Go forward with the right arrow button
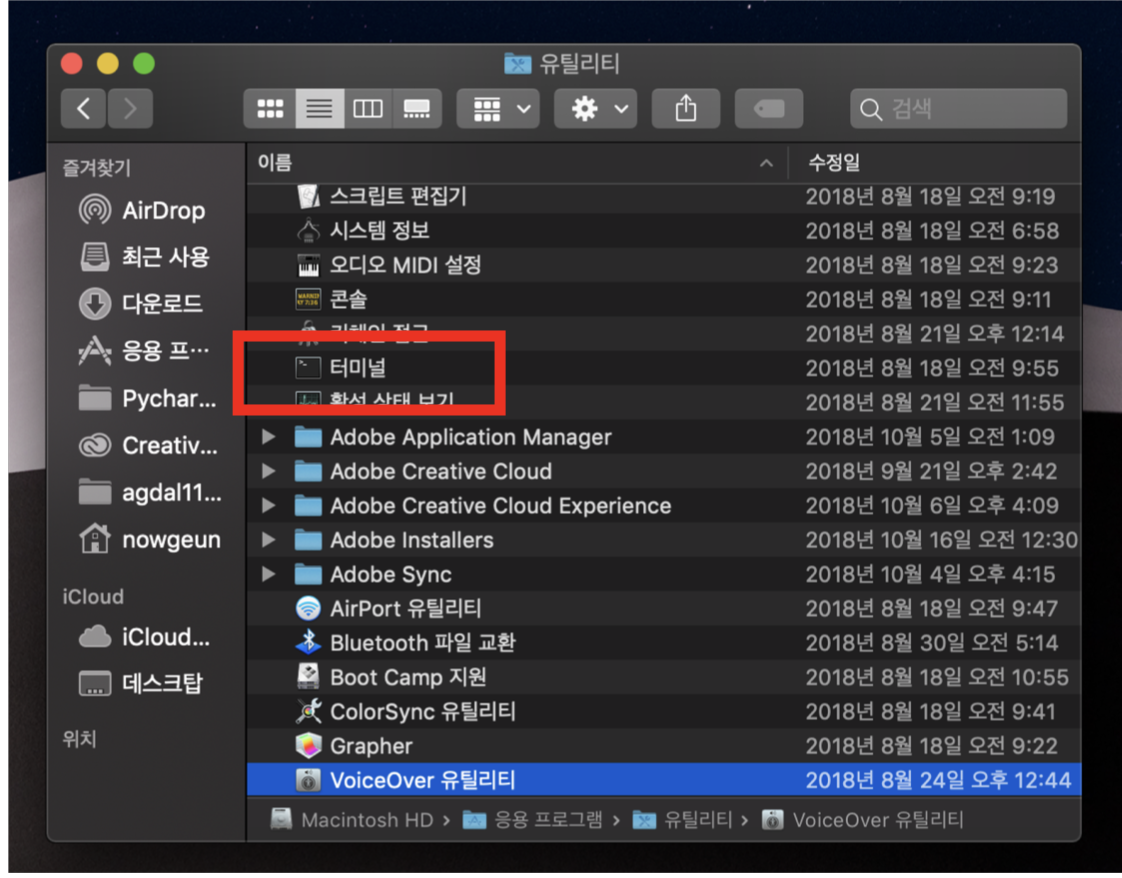Image resolution: width=1122 pixels, height=878 pixels. (x=130, y=109)
